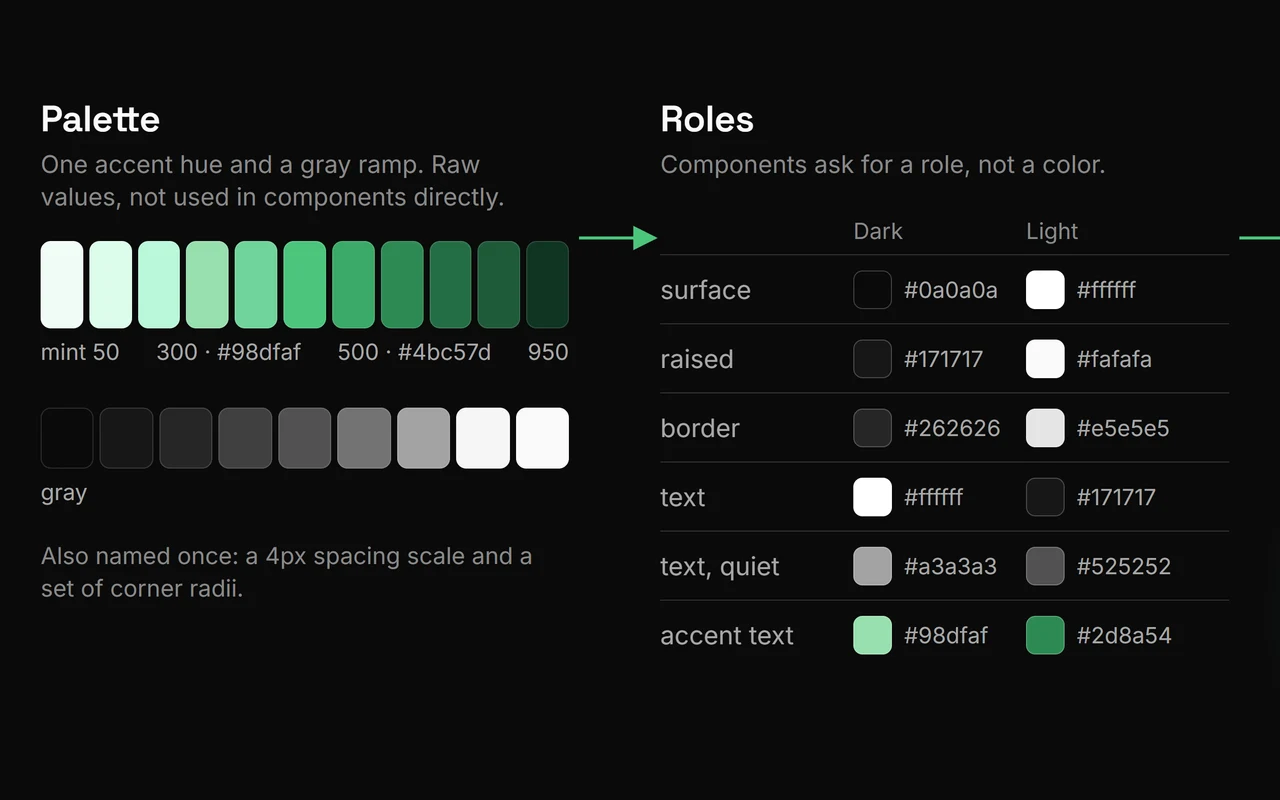The height and width of the screenshot is (800, 1280).
Task: Select the '300 · #98dfaf' palette label
Action: (x=229, y=352)
